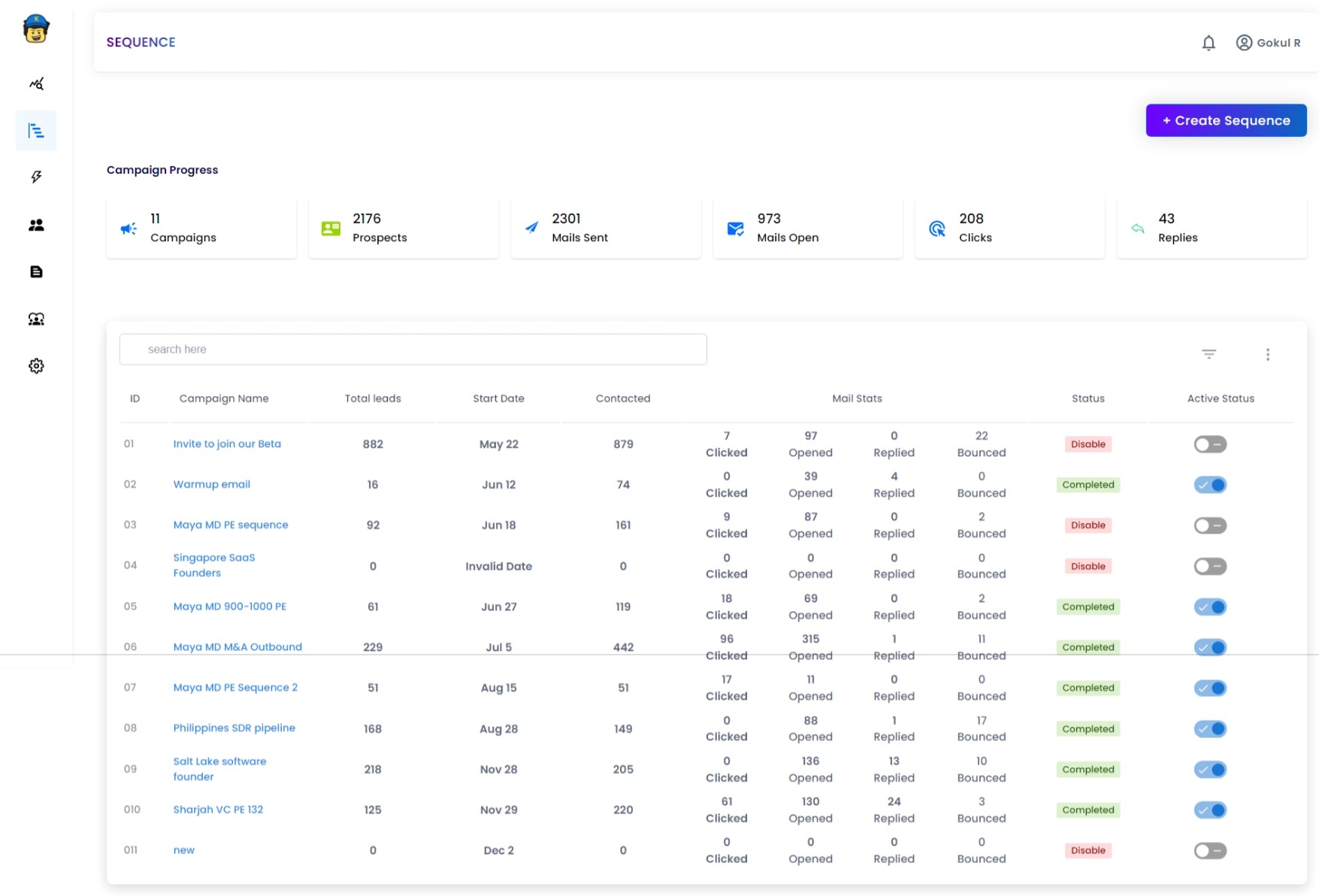Open the Maya MD M&A Outbound campaign
The height and width of the screenshot is (896, 1319).
tap(237, 646)
